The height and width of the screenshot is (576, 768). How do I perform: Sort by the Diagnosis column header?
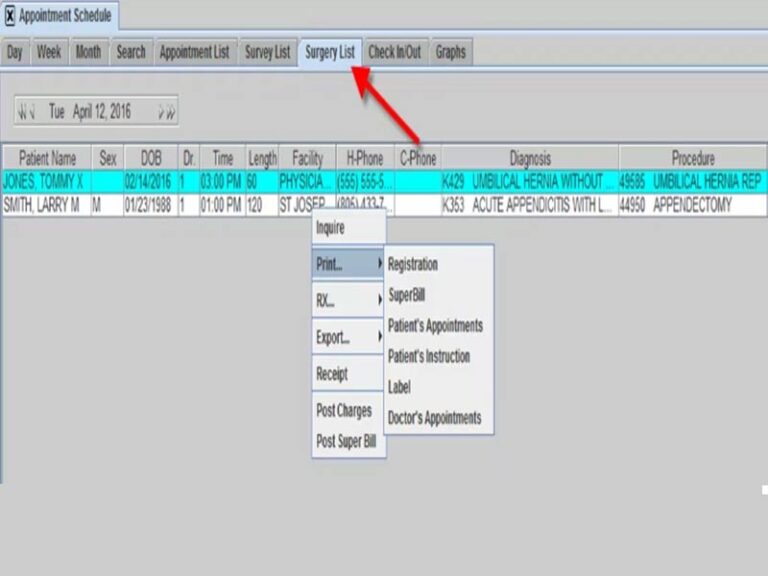530,158
